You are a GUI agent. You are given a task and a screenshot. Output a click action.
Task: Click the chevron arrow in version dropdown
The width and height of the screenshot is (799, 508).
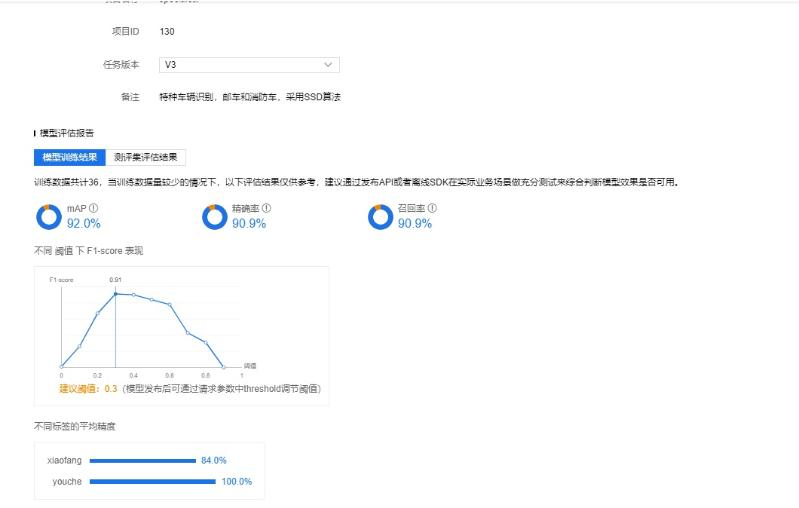coord(328,65)
